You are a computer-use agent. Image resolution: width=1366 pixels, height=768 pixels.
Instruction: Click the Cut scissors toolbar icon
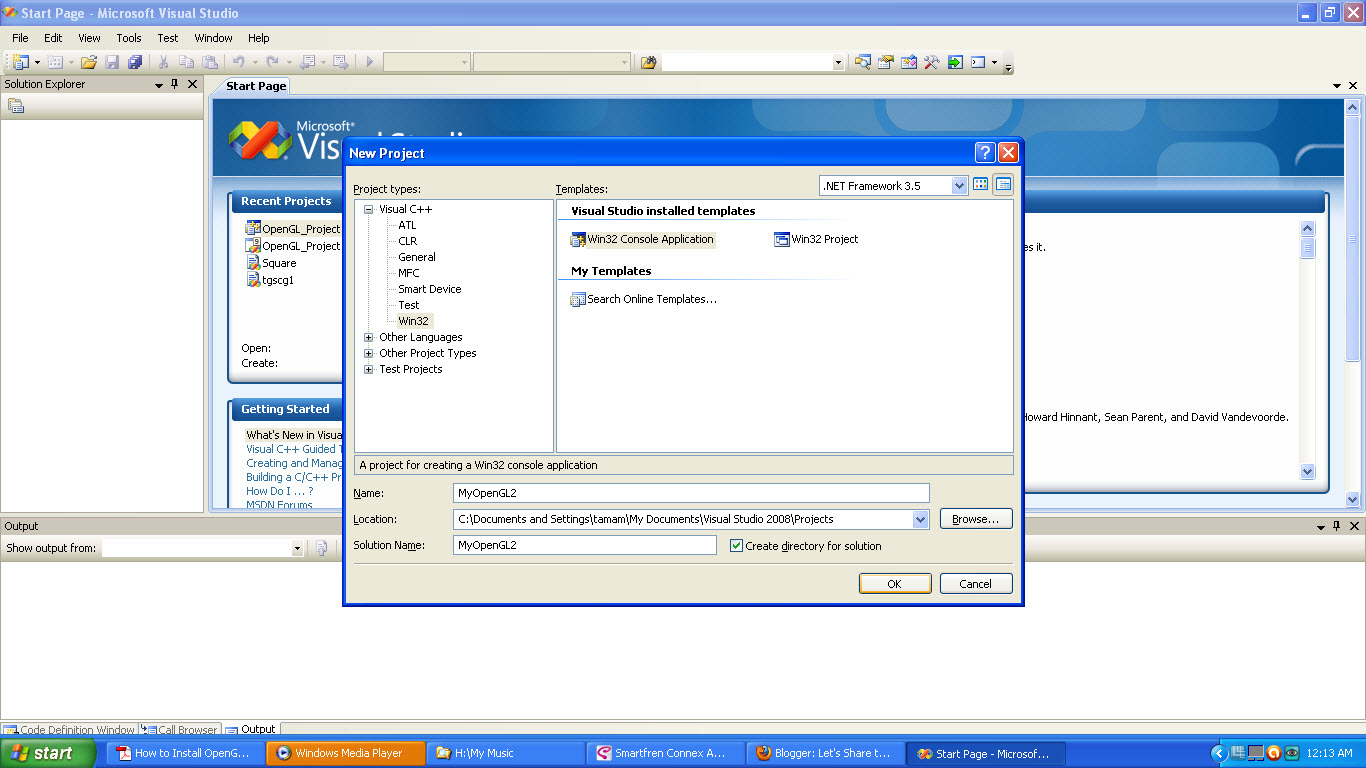[164, 62]
